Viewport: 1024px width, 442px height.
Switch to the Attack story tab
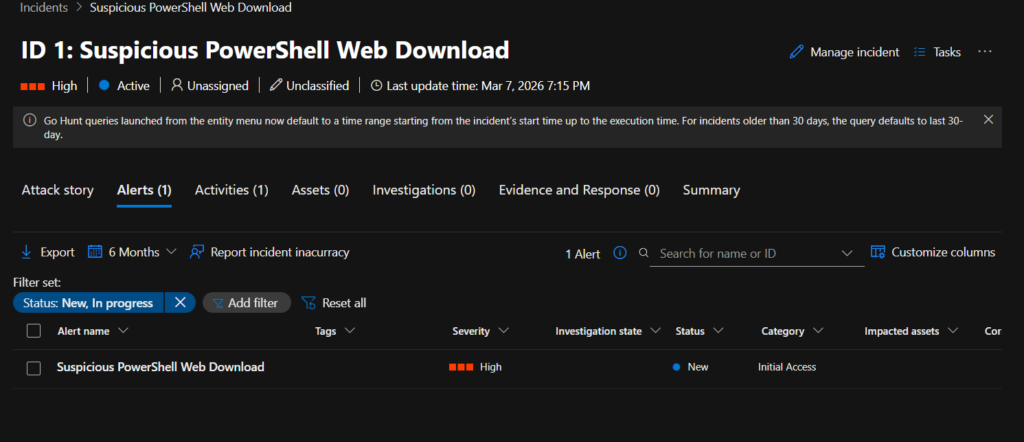57,190
